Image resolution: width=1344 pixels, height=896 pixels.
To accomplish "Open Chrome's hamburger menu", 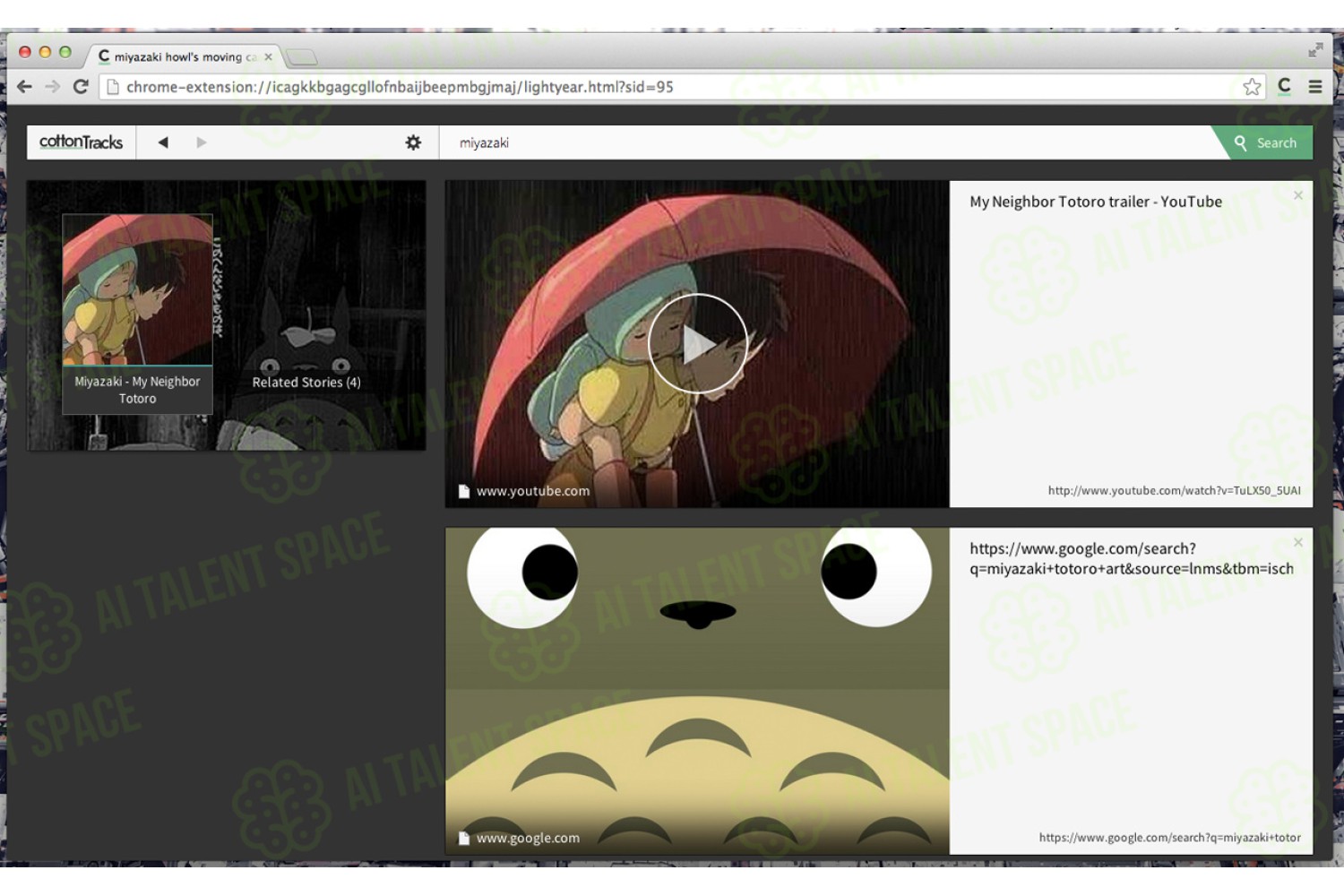I will pos(1315,87).
